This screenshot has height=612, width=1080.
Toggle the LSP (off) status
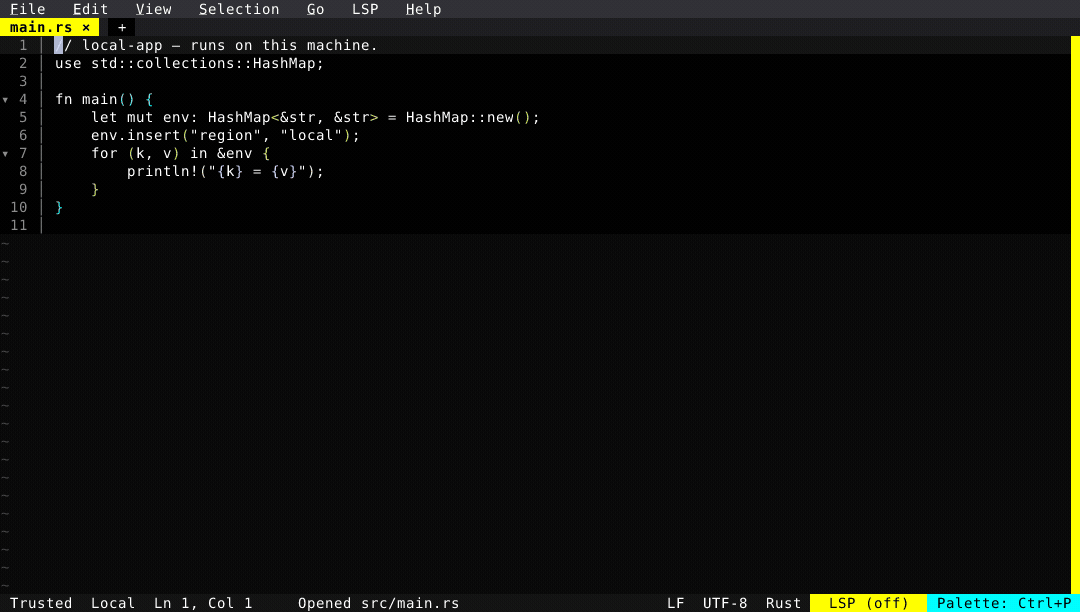tap(869, 603)
